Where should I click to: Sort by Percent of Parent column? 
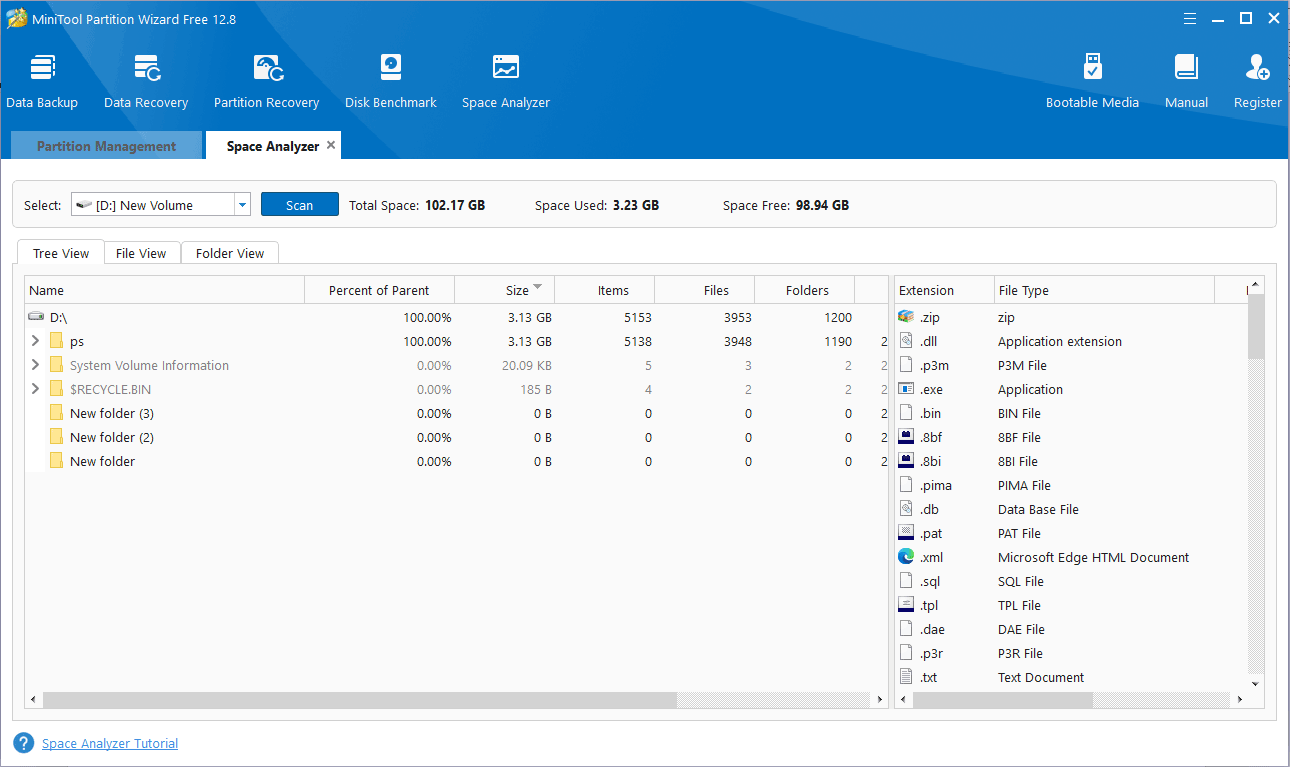pos(379,290)
